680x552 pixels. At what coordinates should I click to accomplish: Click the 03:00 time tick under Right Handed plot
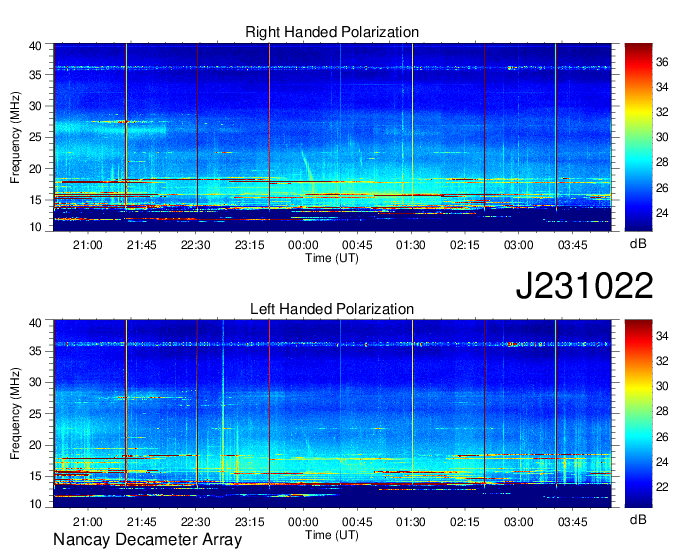[519, 245]
